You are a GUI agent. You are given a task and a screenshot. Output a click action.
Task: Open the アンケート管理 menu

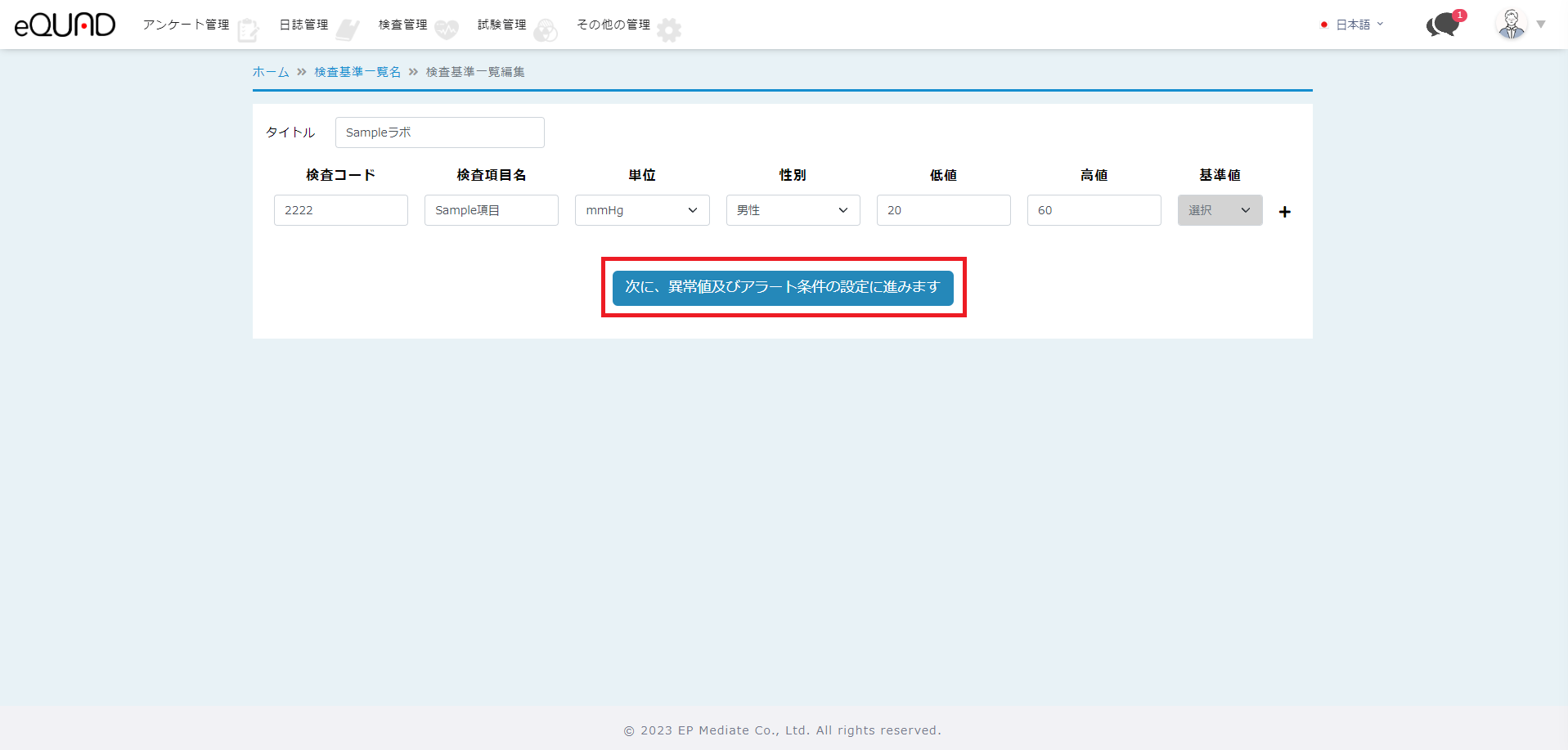[186, 25]
